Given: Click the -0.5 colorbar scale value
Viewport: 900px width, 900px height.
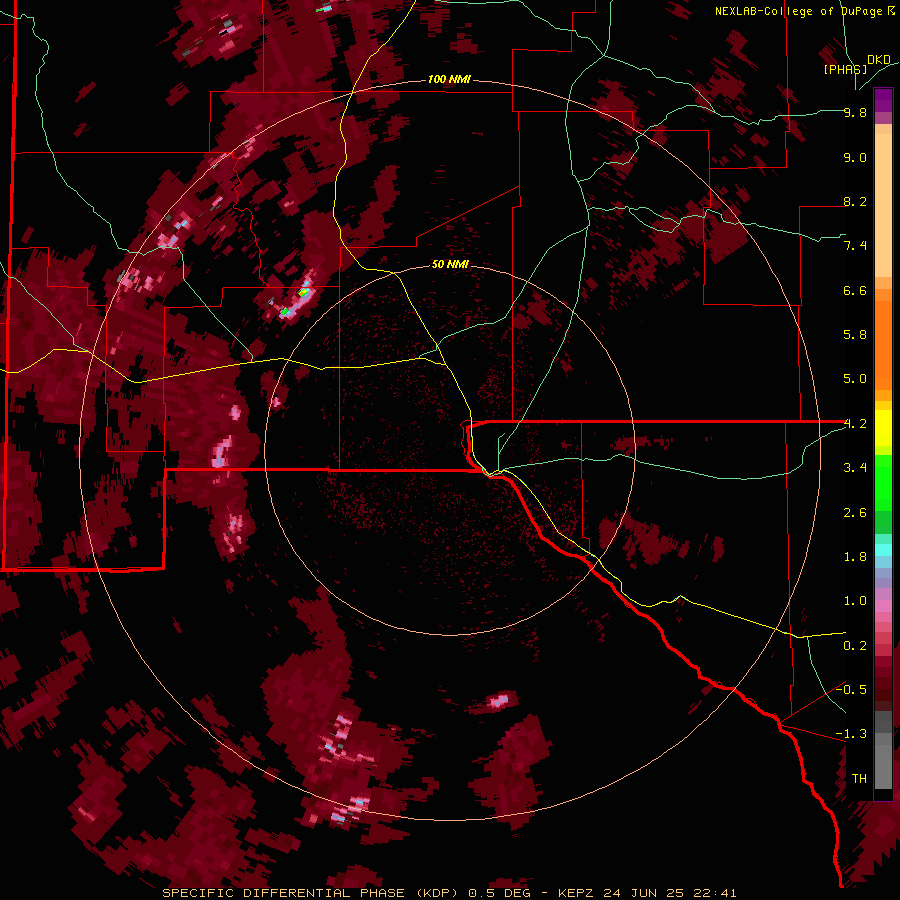Looking at the screenshot, I should pos(851,689).
